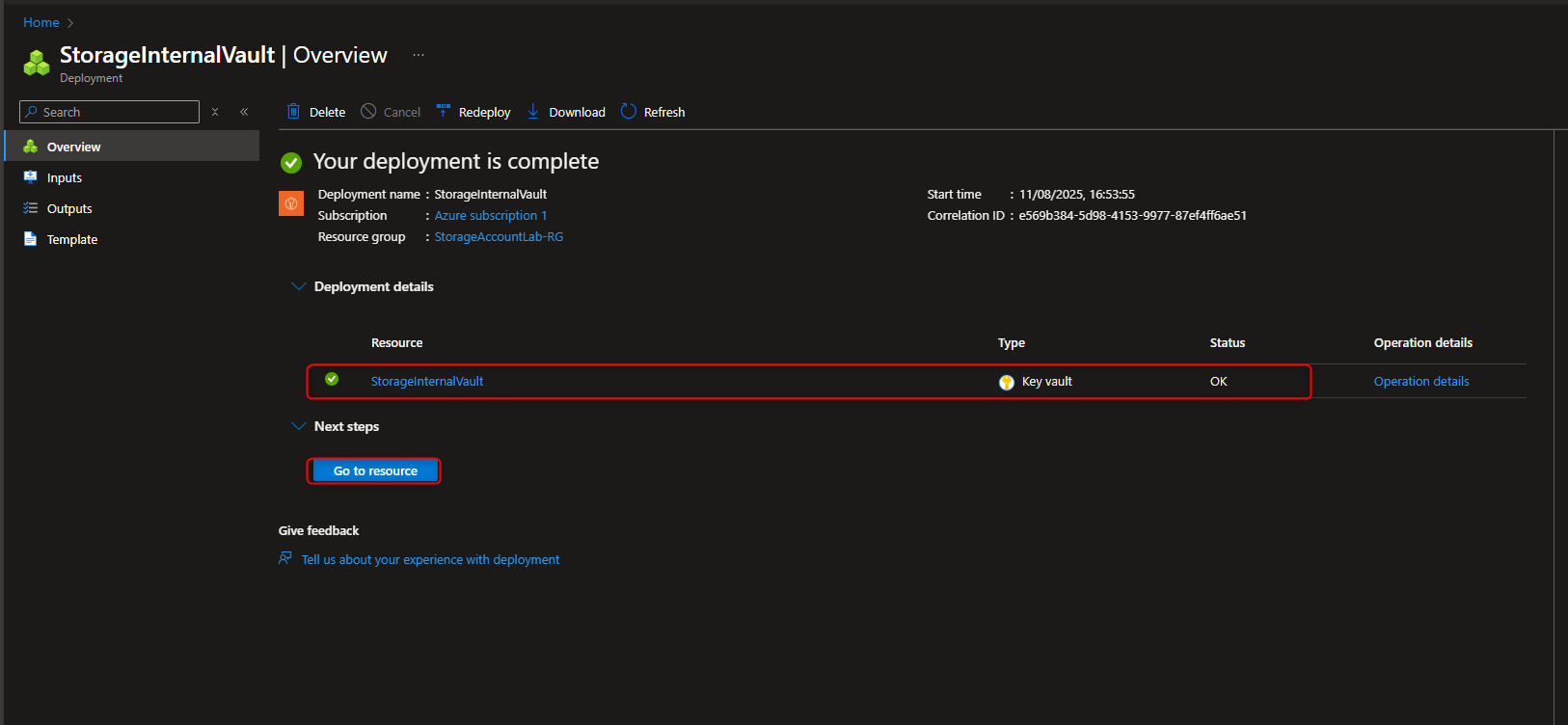
Task: Click the Redeploy icon in toolbar
Action: coord(444,111)
